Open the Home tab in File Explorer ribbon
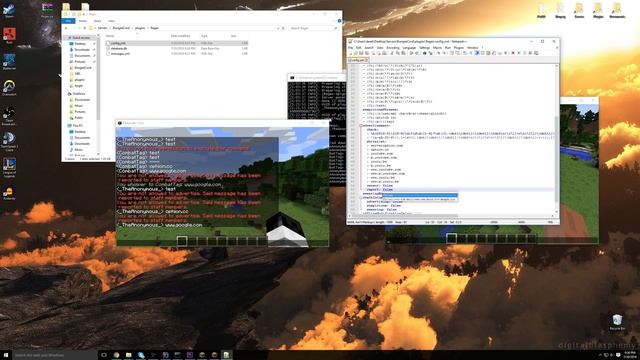 (x=83, y=21)
